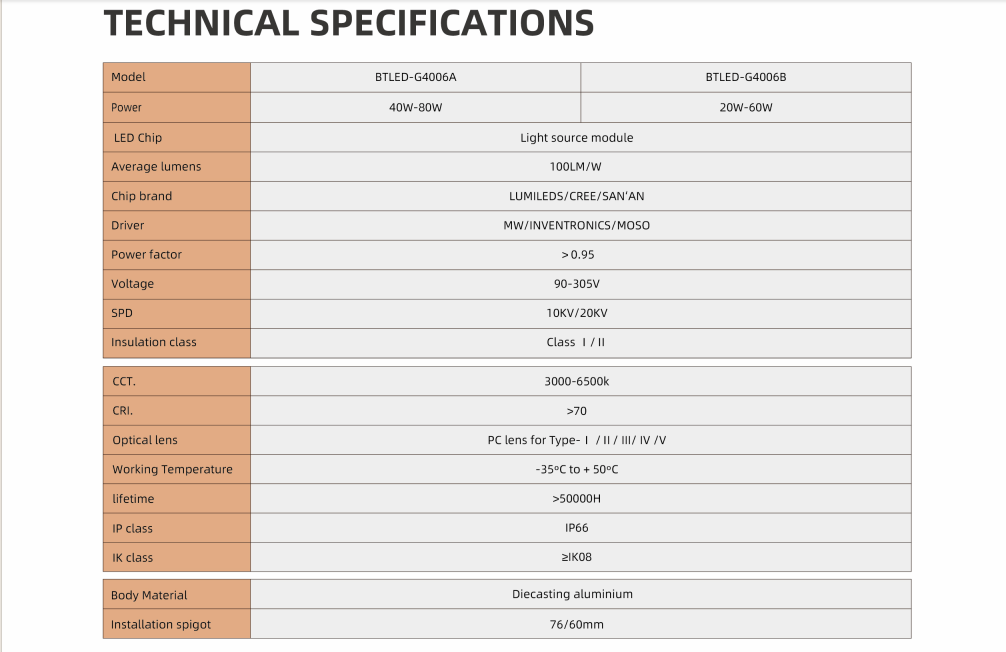Viewport: 1006px width, 652px height.
Task: Select the 3000-6500k CCT value
Action: coord(576,381)
